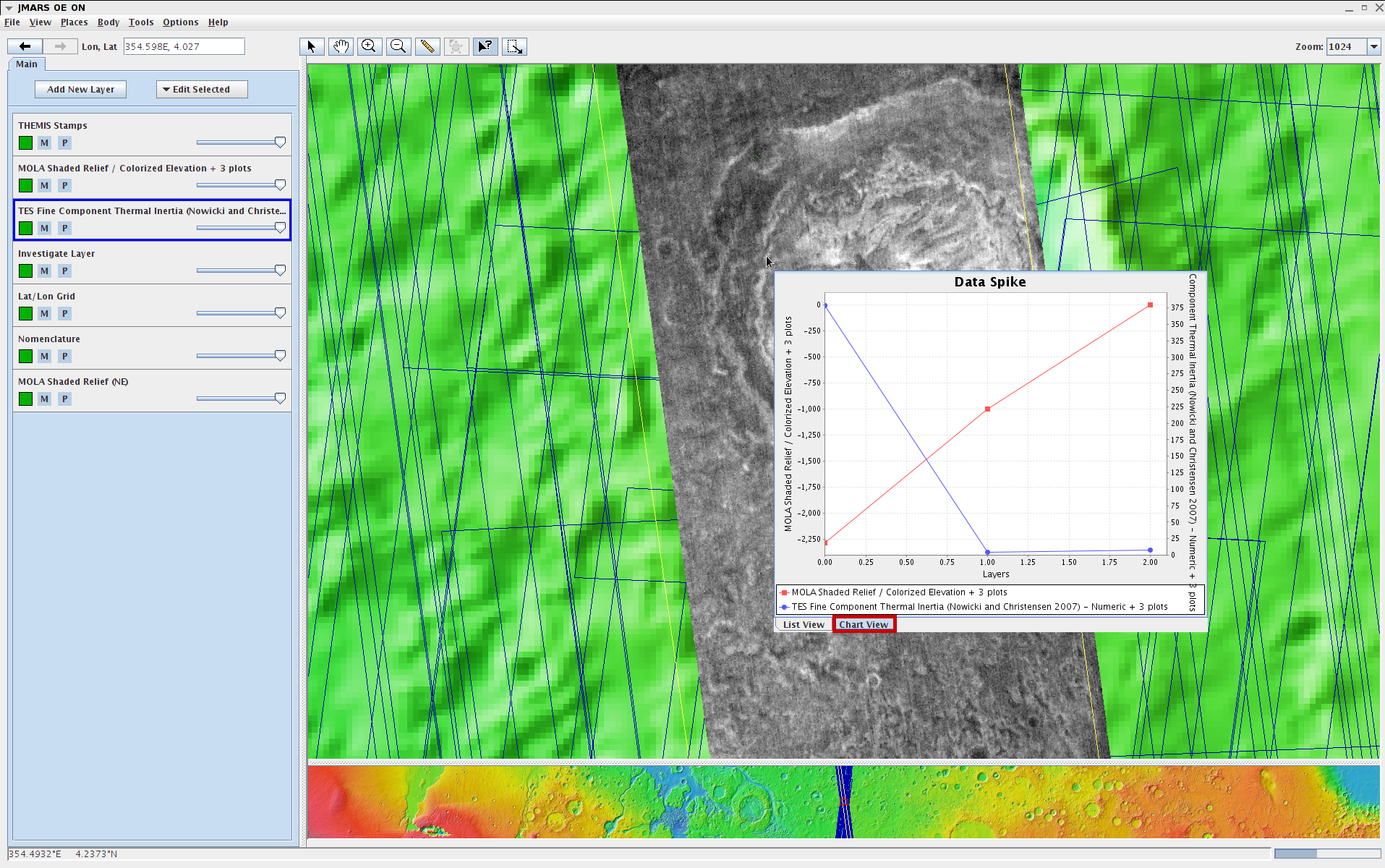Screen dimensions: 1385x868
Task: Expand the Zoom level dropdown arrow
Action: (1373, 47)
